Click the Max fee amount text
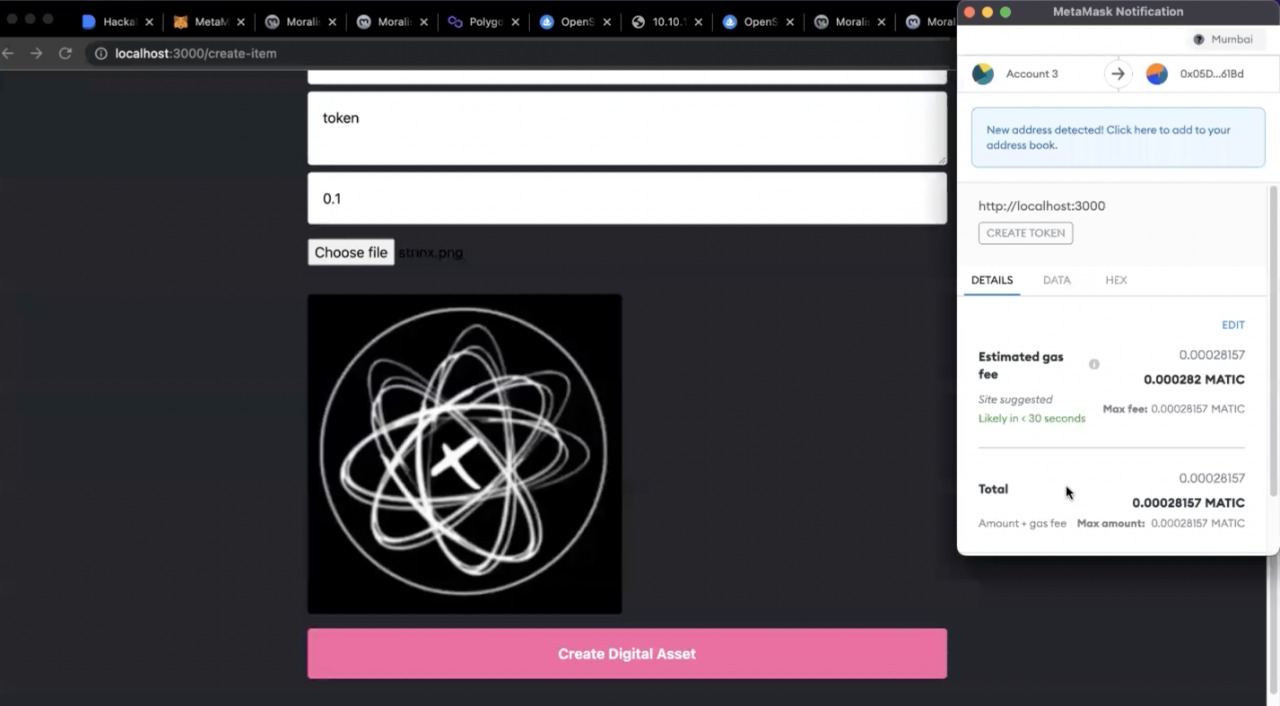Screen dimensions: 1280x706 point(1174,409)
